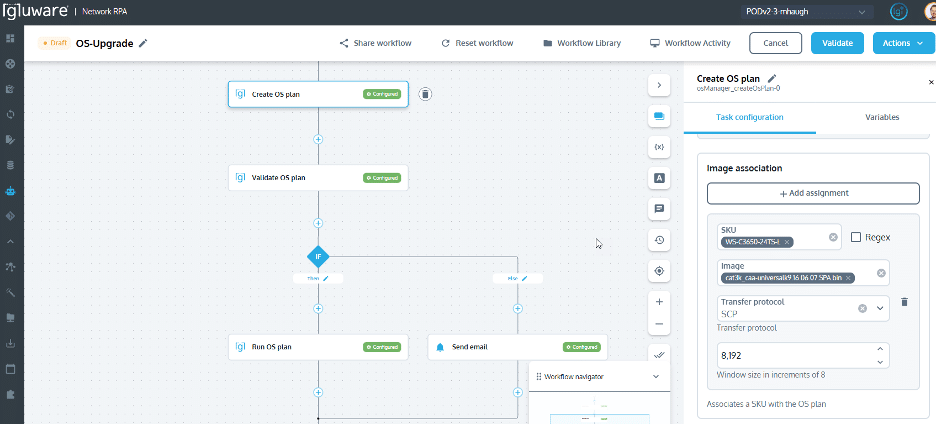Screen dimensions: 936x424
Task: Remove image assignment with trash icon
Action: 904,302
